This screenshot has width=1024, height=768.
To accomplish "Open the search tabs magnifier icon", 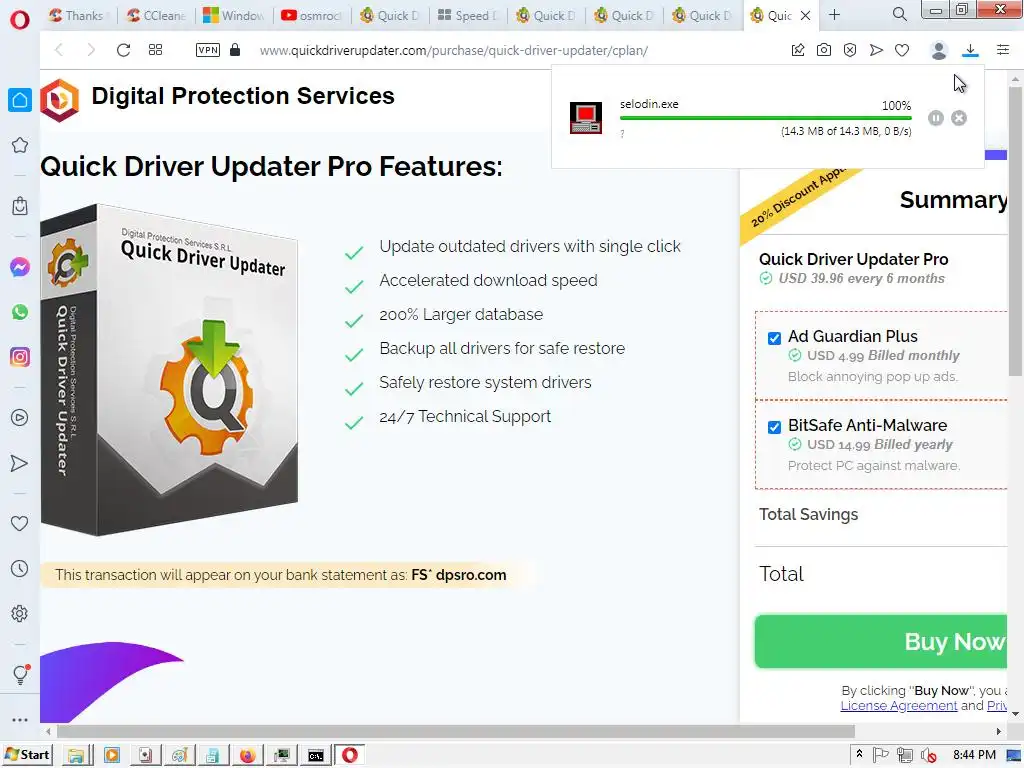I will click(900, 14).
